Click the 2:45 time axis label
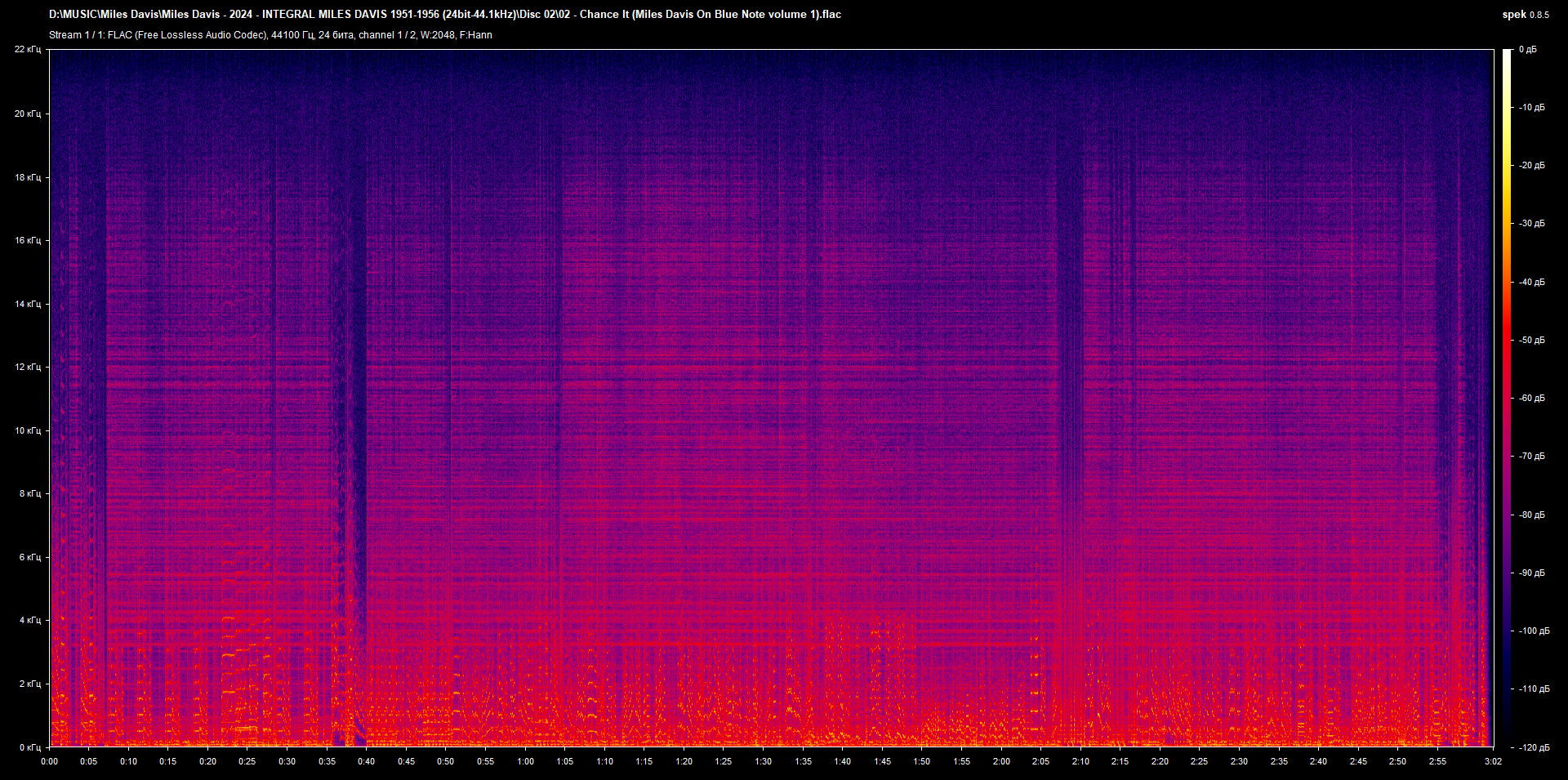This screenshot has height=780, width=1568. coord(1358,761)
